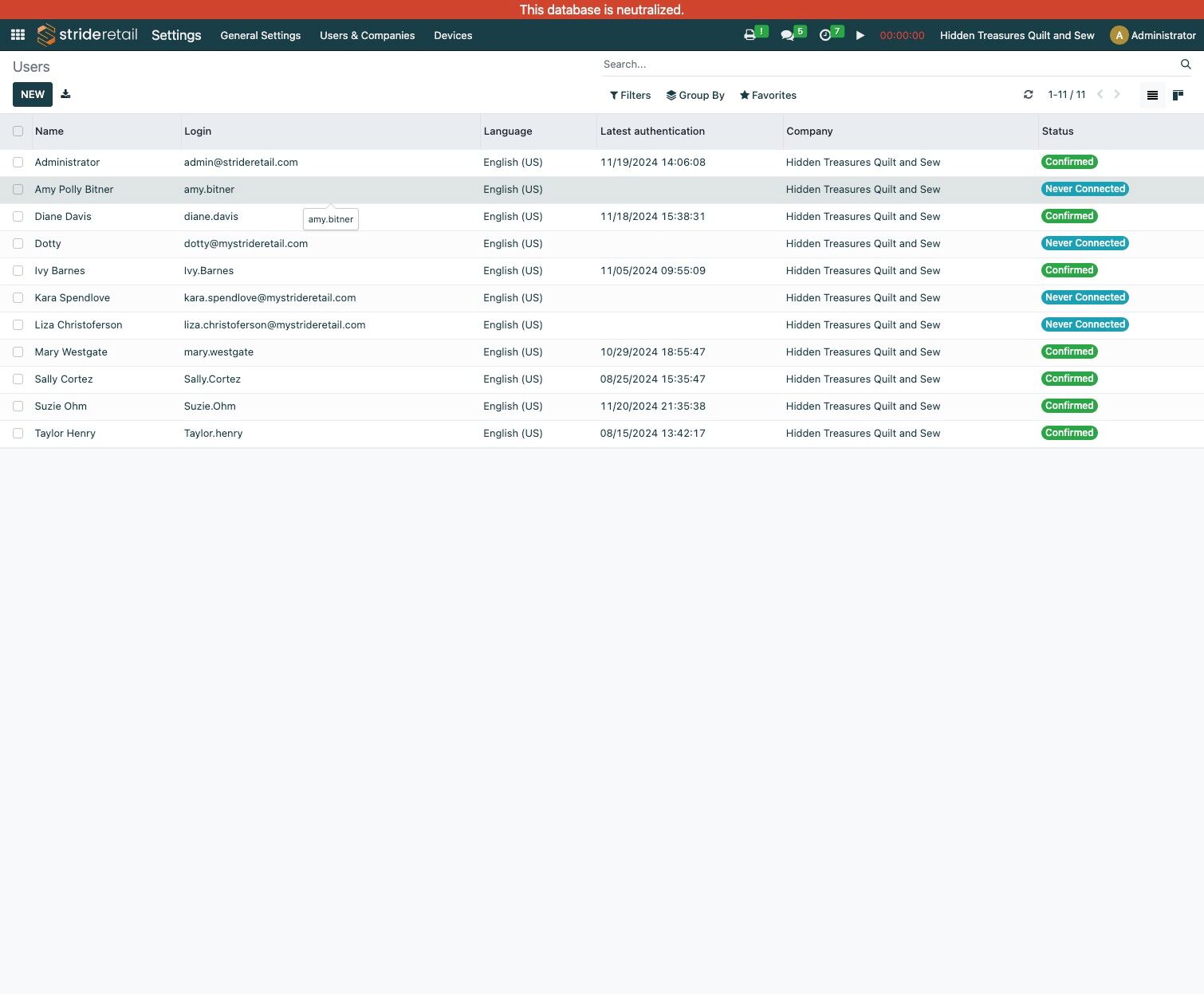Open the Favorites dropdown
The image size is (1204, 994).
pyautogui.click(x=768, y=95)
